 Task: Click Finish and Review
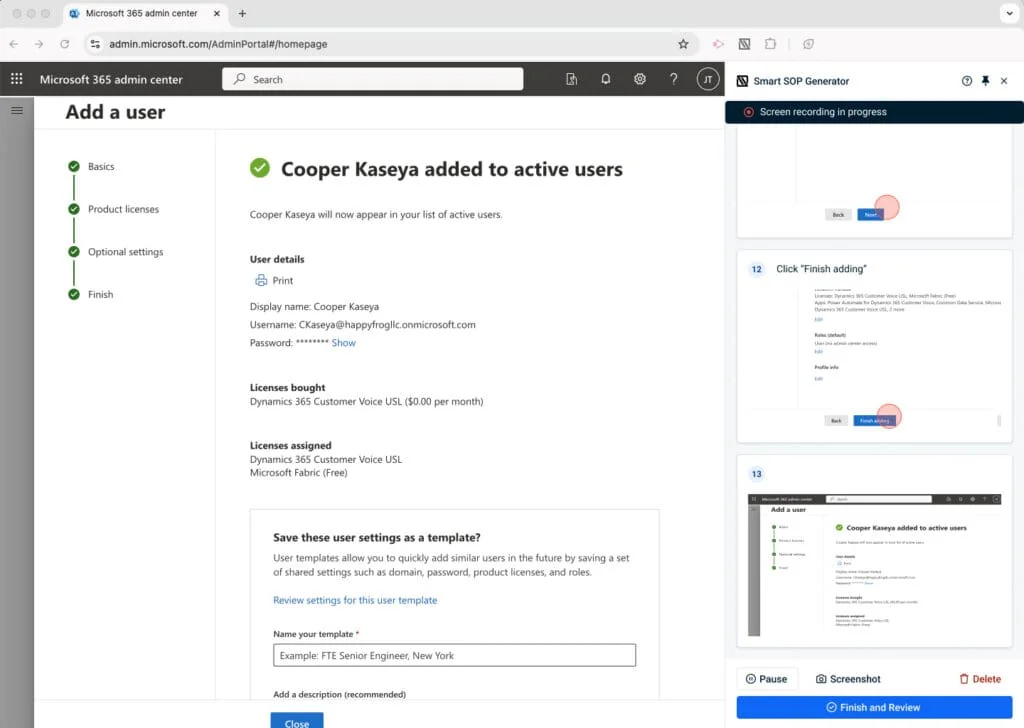(x=874, y=707)
